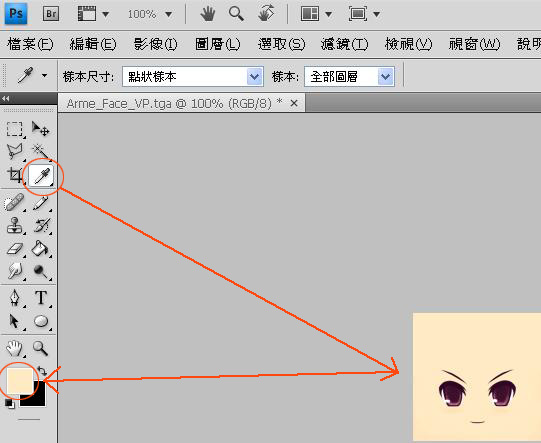541x443 pixels.
Task: Launch Adobe Bridge with Br button
Action: click(51, 14)
